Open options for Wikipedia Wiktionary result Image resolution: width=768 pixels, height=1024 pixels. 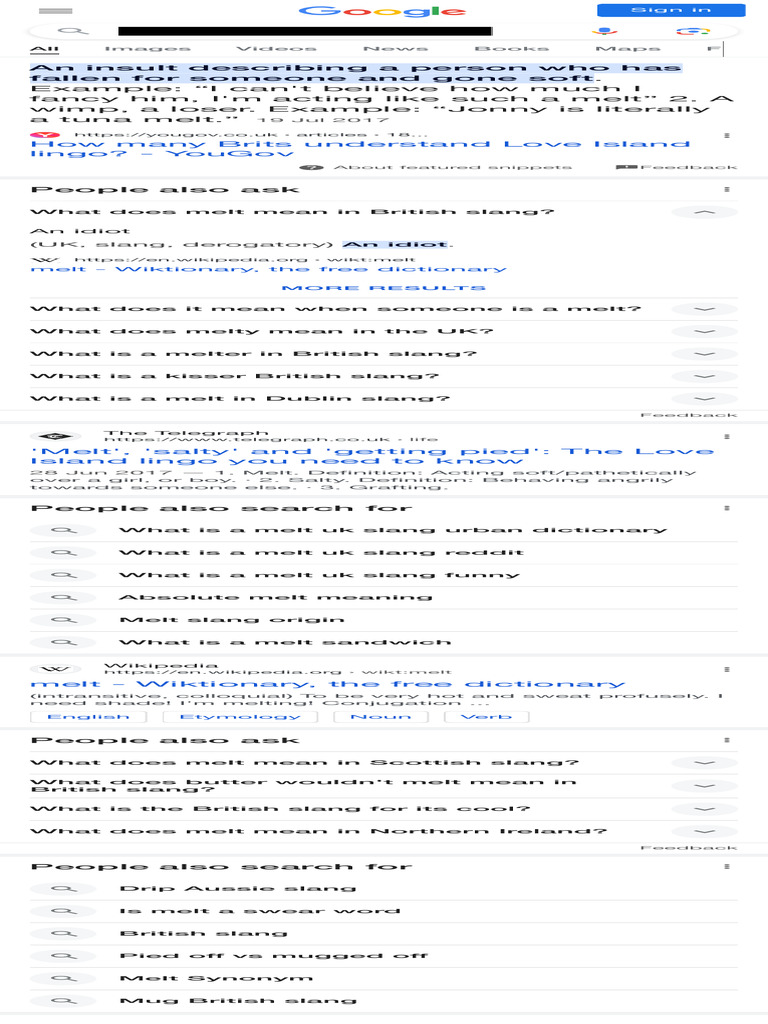pyautogui.click(x=727, y=669)
